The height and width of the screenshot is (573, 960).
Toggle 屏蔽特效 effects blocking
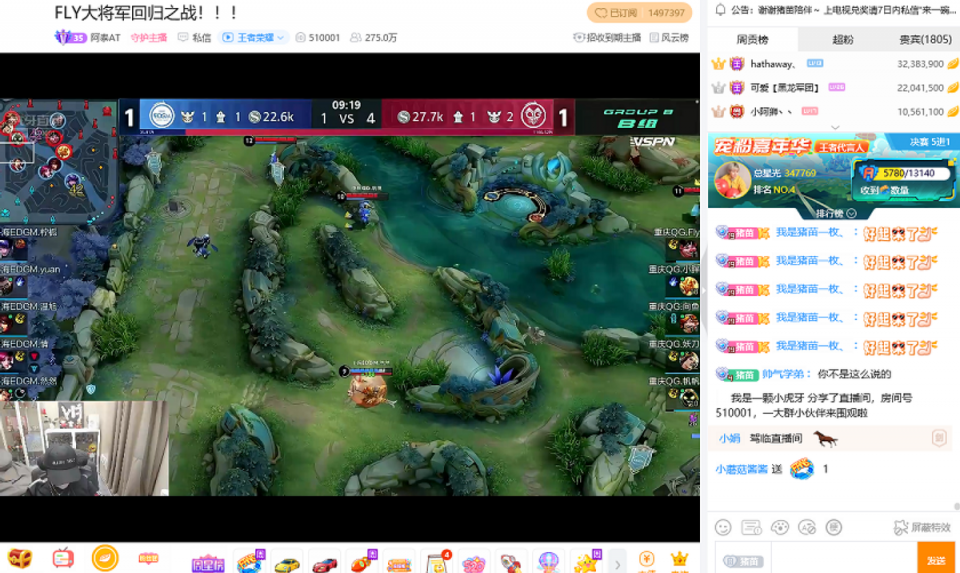tap(923, 527)
